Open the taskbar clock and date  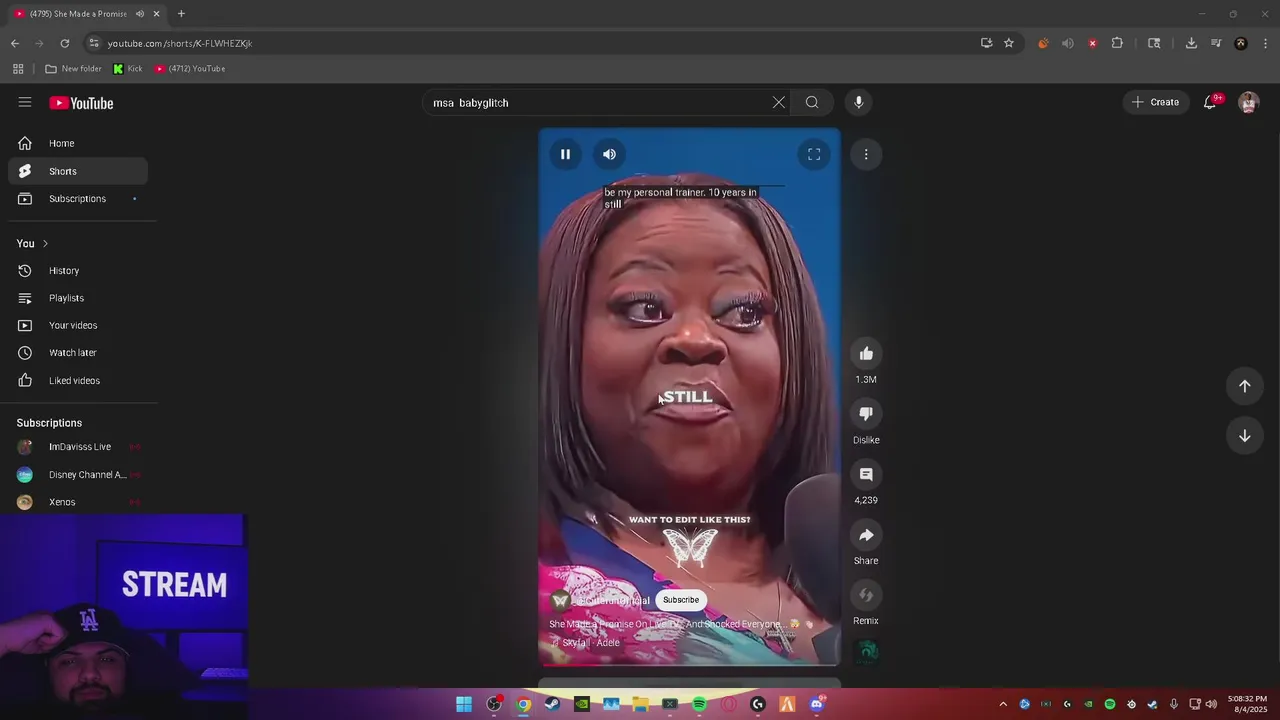pos(1250,704)
